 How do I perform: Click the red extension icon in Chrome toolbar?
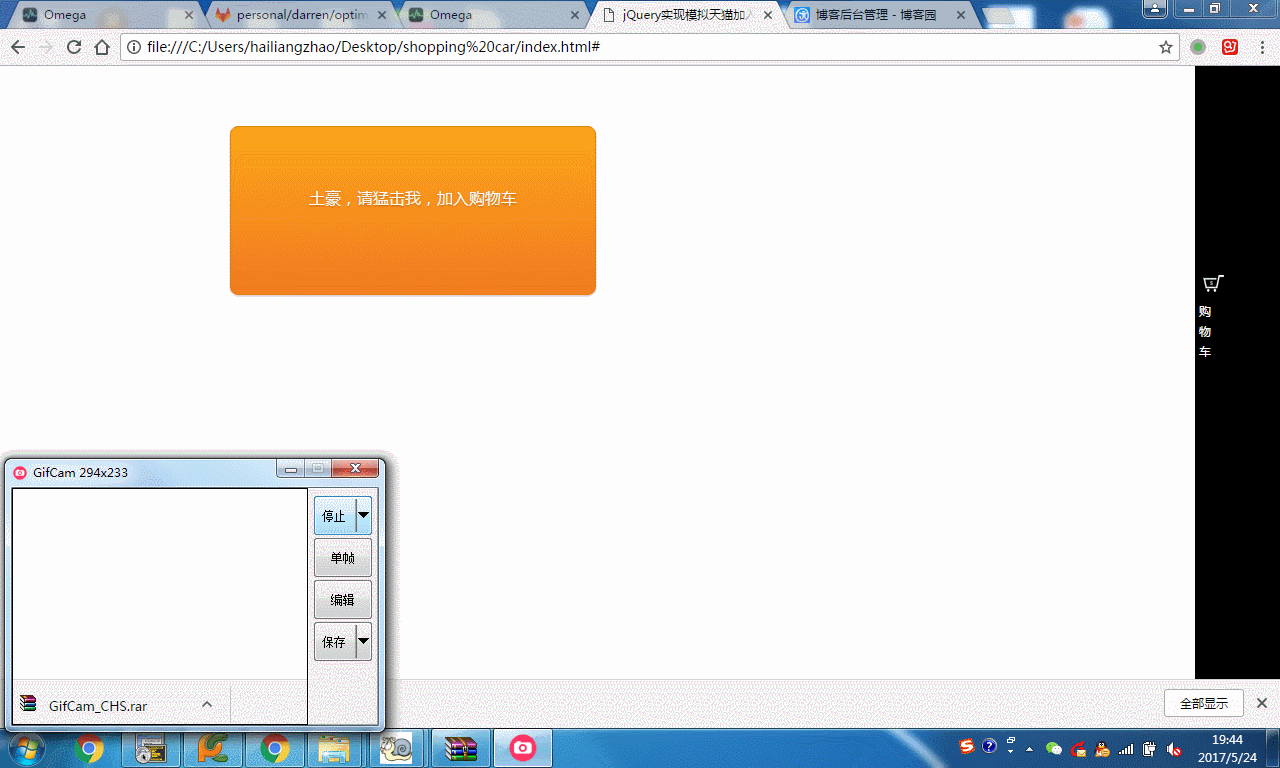coord(1230,47)
